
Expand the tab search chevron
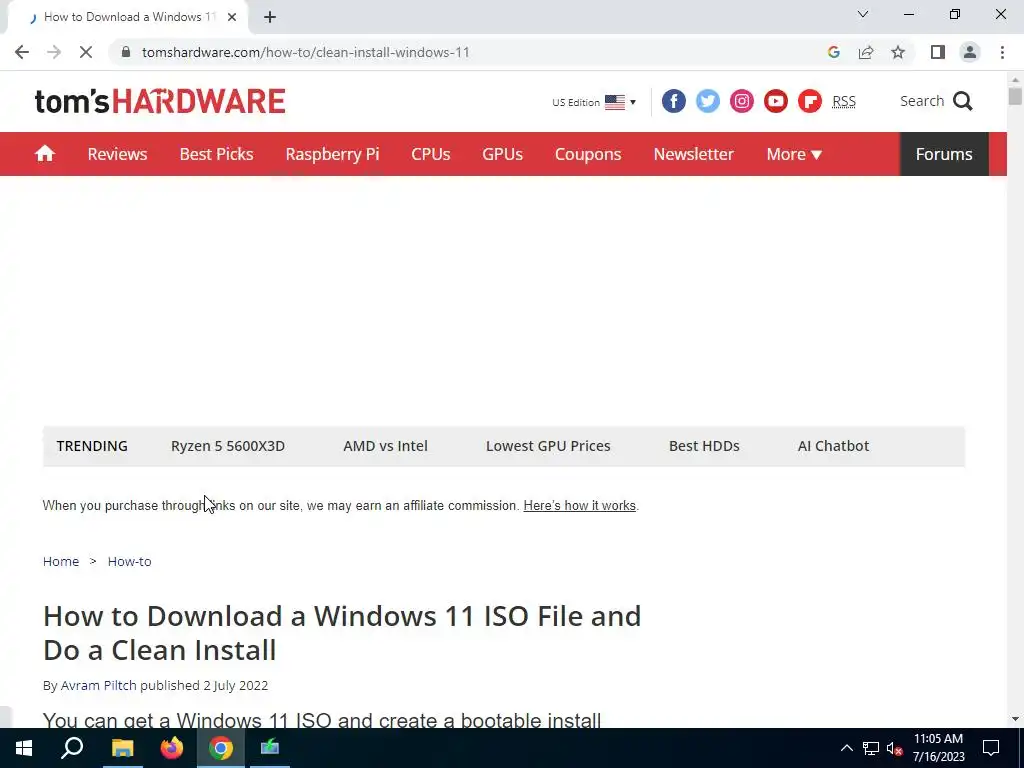point(863,14)
